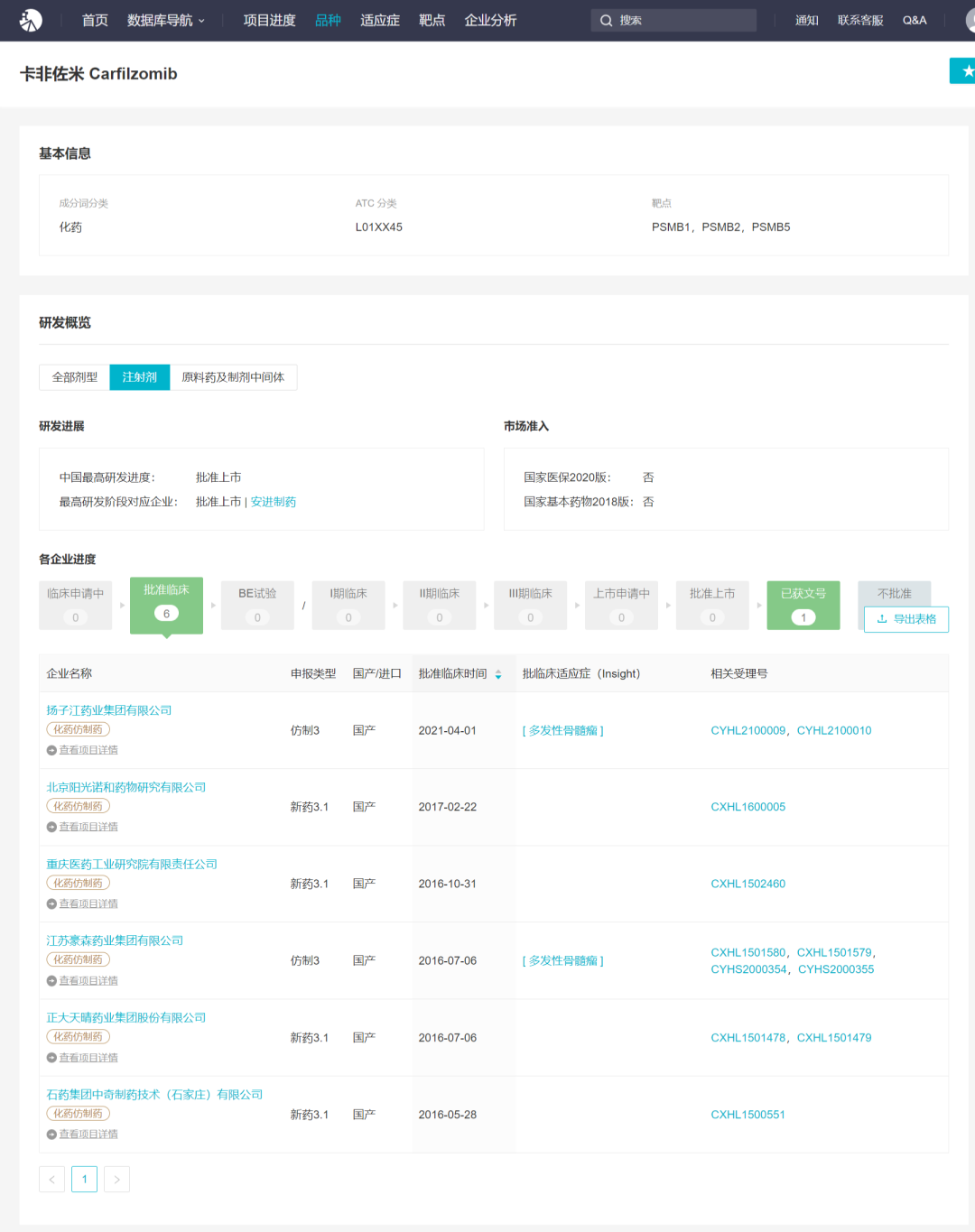
Task: Click ATC code L01XX45
Action: coord(379,227)
